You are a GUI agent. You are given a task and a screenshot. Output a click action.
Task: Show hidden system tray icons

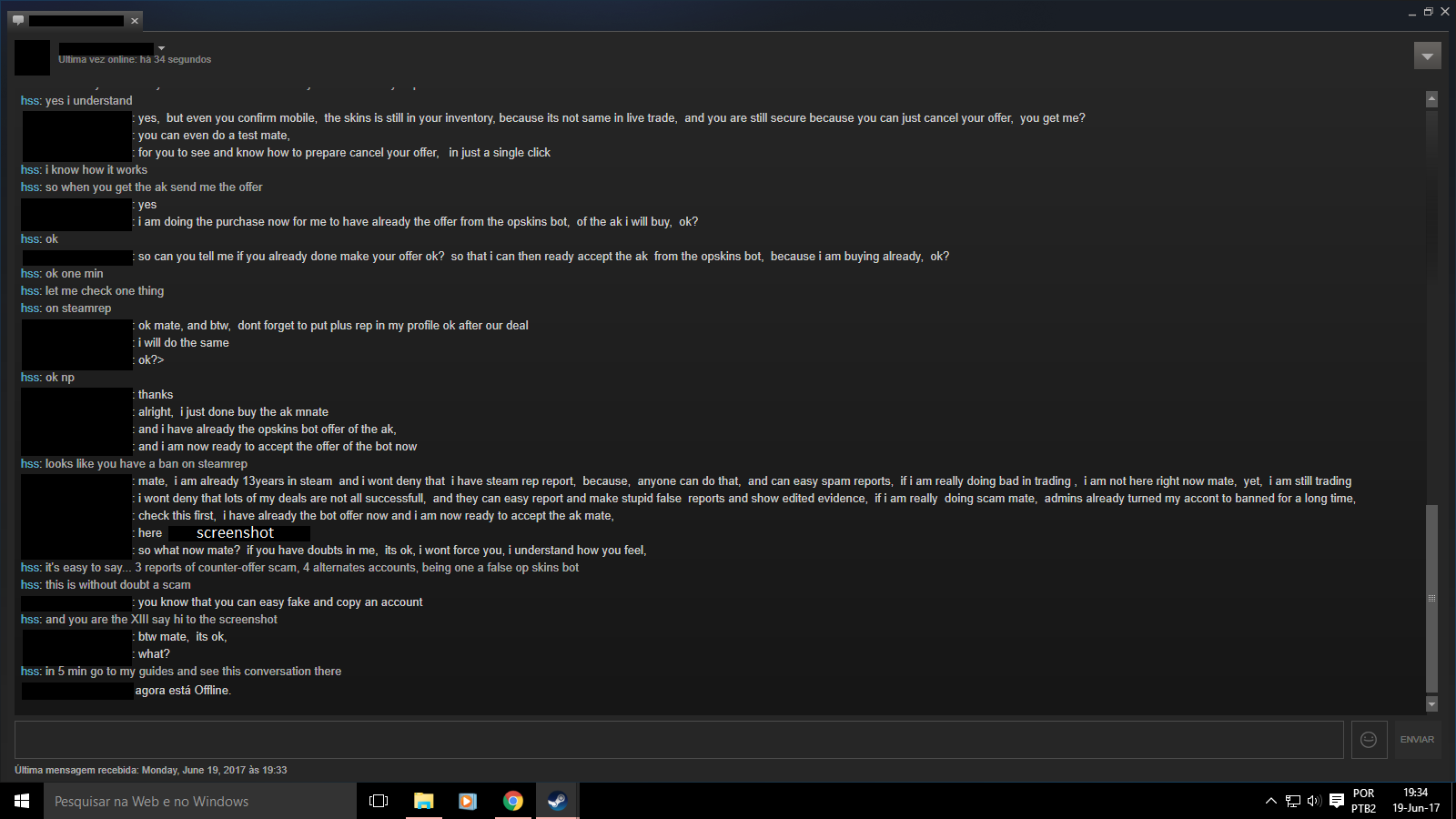[x=1270, y=801]
